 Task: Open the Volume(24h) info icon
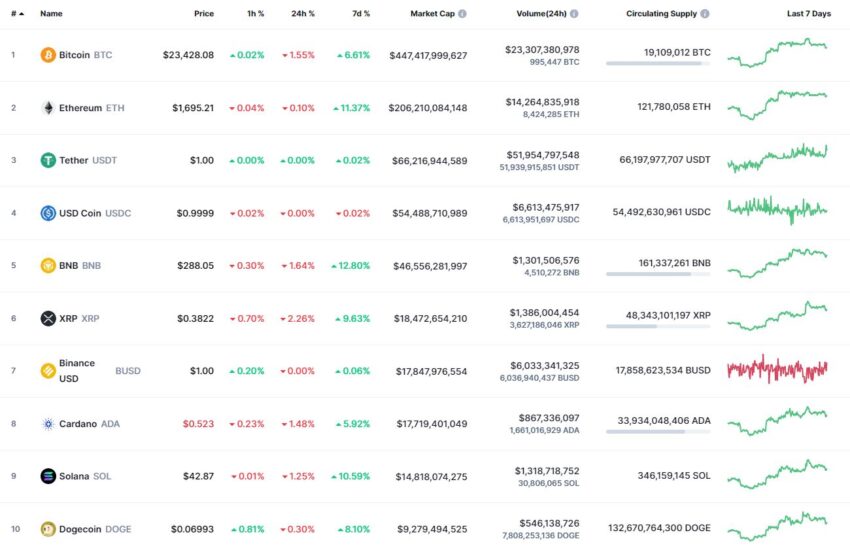pos(574,14)
